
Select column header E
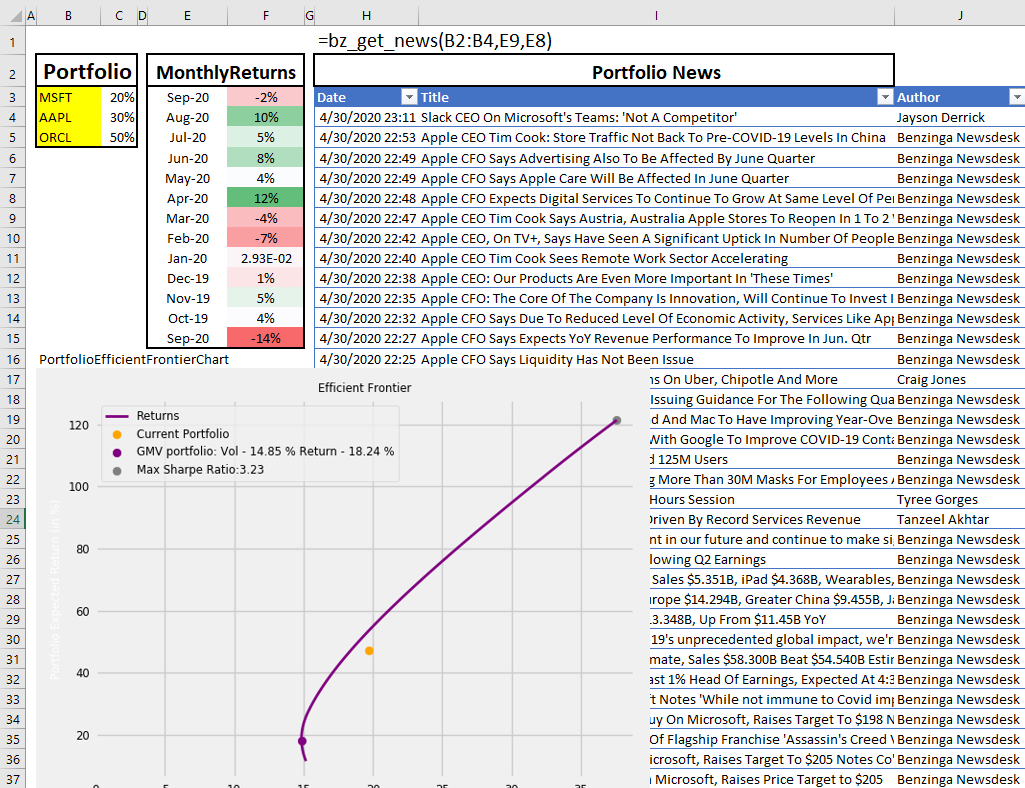pyautogui.click(x=187, y=15)
